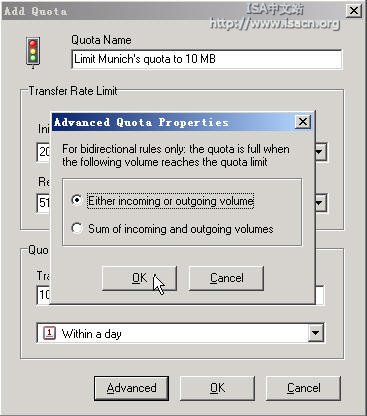Click OK at bottom of Add Quota
The width and height of the screenshot is (367, 416).
(217, 388)
